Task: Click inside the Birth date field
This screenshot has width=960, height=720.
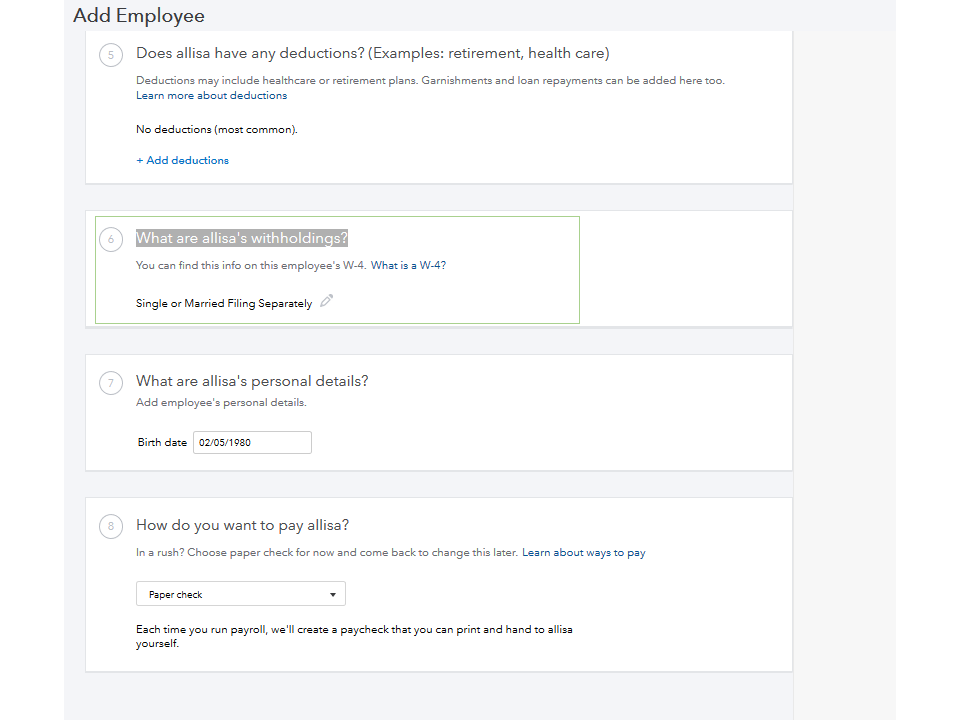Action: click(x=252, y=442)
